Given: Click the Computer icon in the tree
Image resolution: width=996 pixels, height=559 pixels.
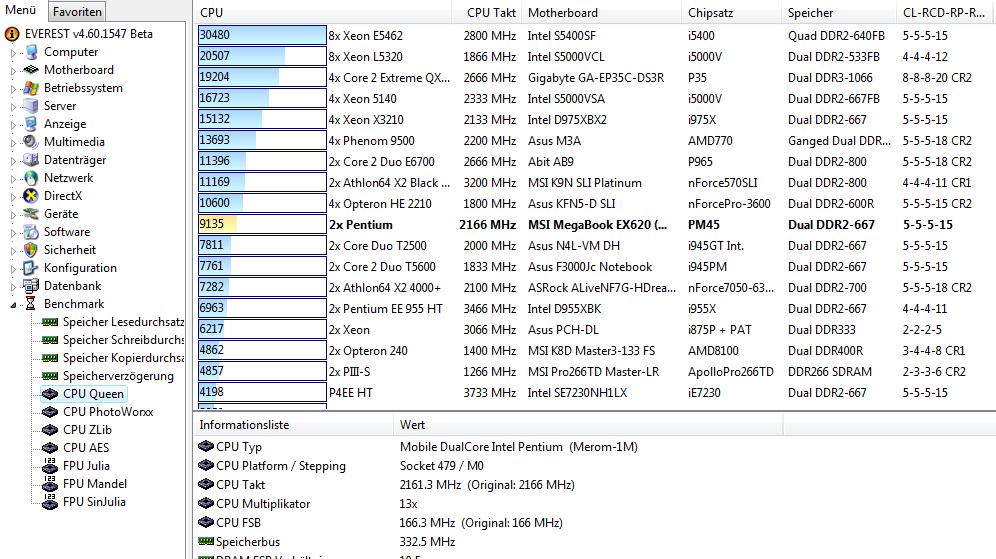Looking at the screenshot, I should [30, 52].
